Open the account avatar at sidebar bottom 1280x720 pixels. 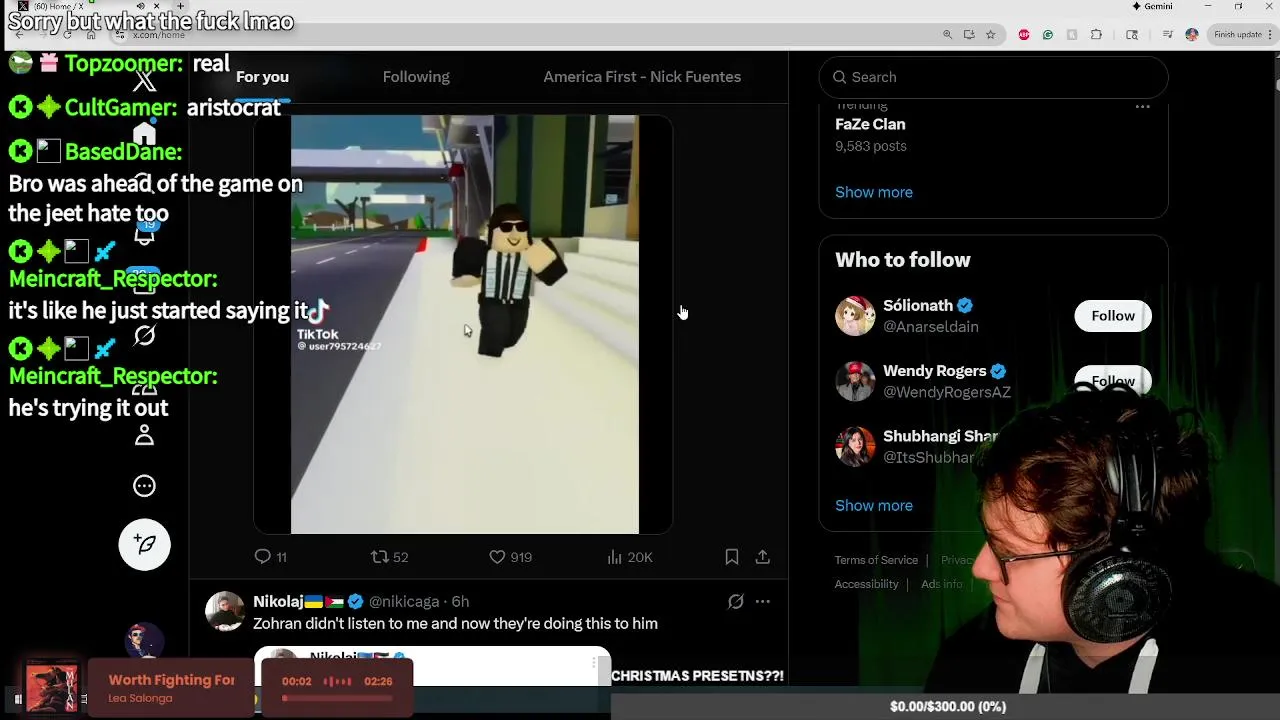pos(144,640)
